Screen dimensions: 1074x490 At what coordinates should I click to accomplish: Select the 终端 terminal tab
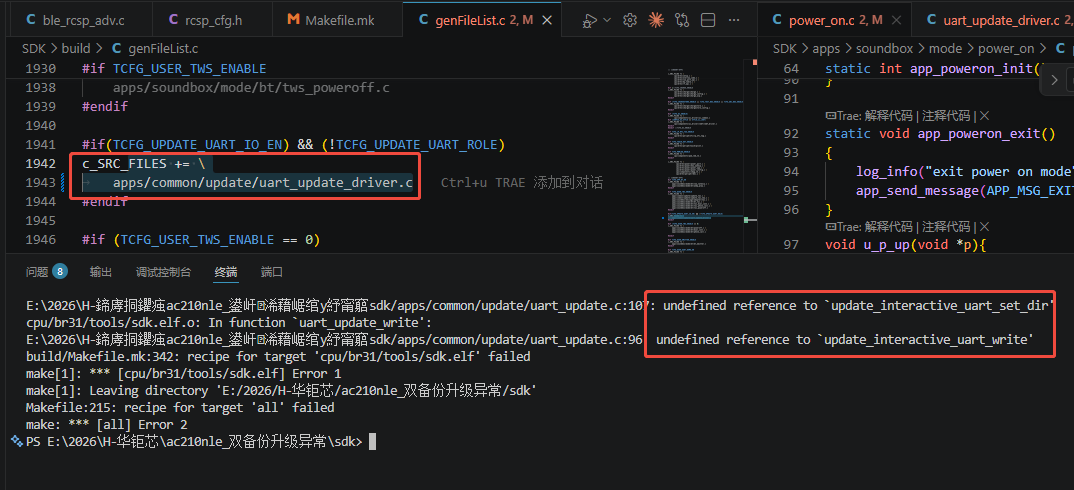[x=226, y=271]
